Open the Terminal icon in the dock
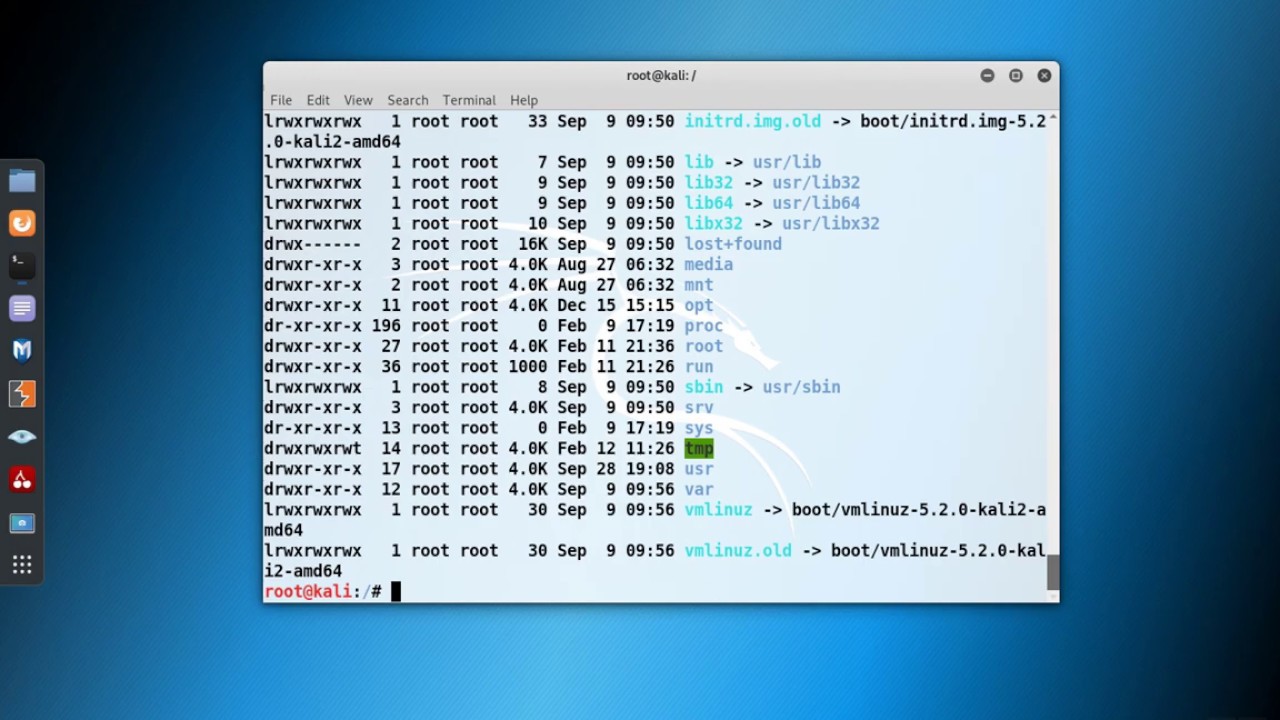The width and height of the screenshot is (1280, 720). tap(22, 265)
